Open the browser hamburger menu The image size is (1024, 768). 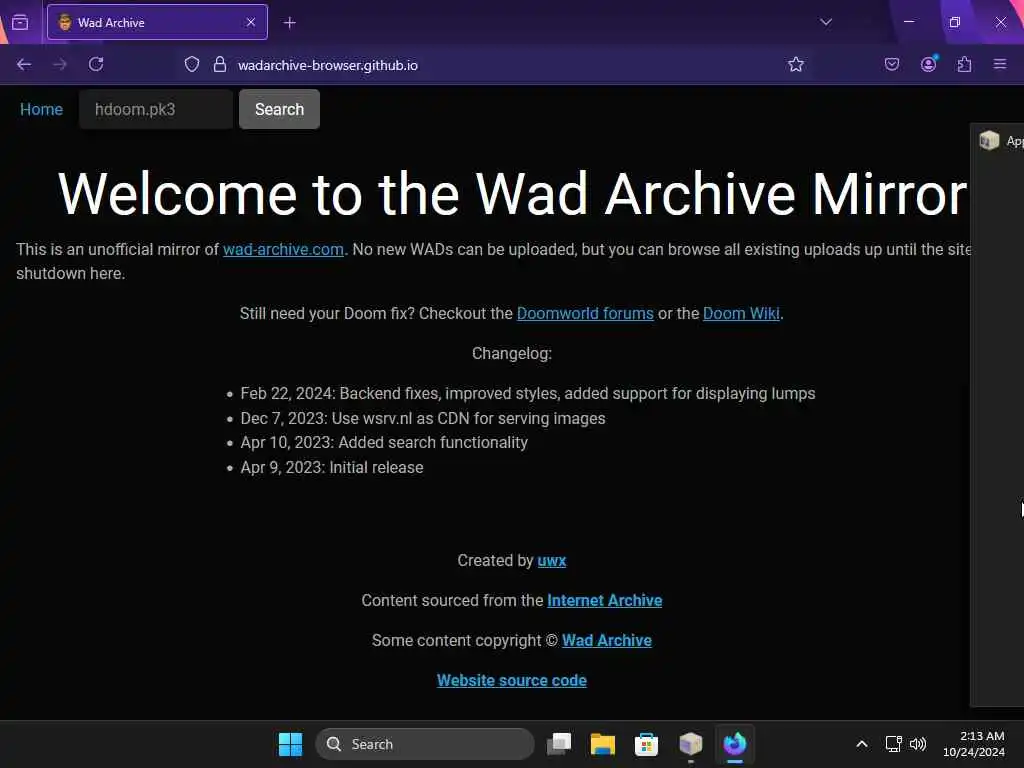pyautogui.click(x=1000, y=64)
